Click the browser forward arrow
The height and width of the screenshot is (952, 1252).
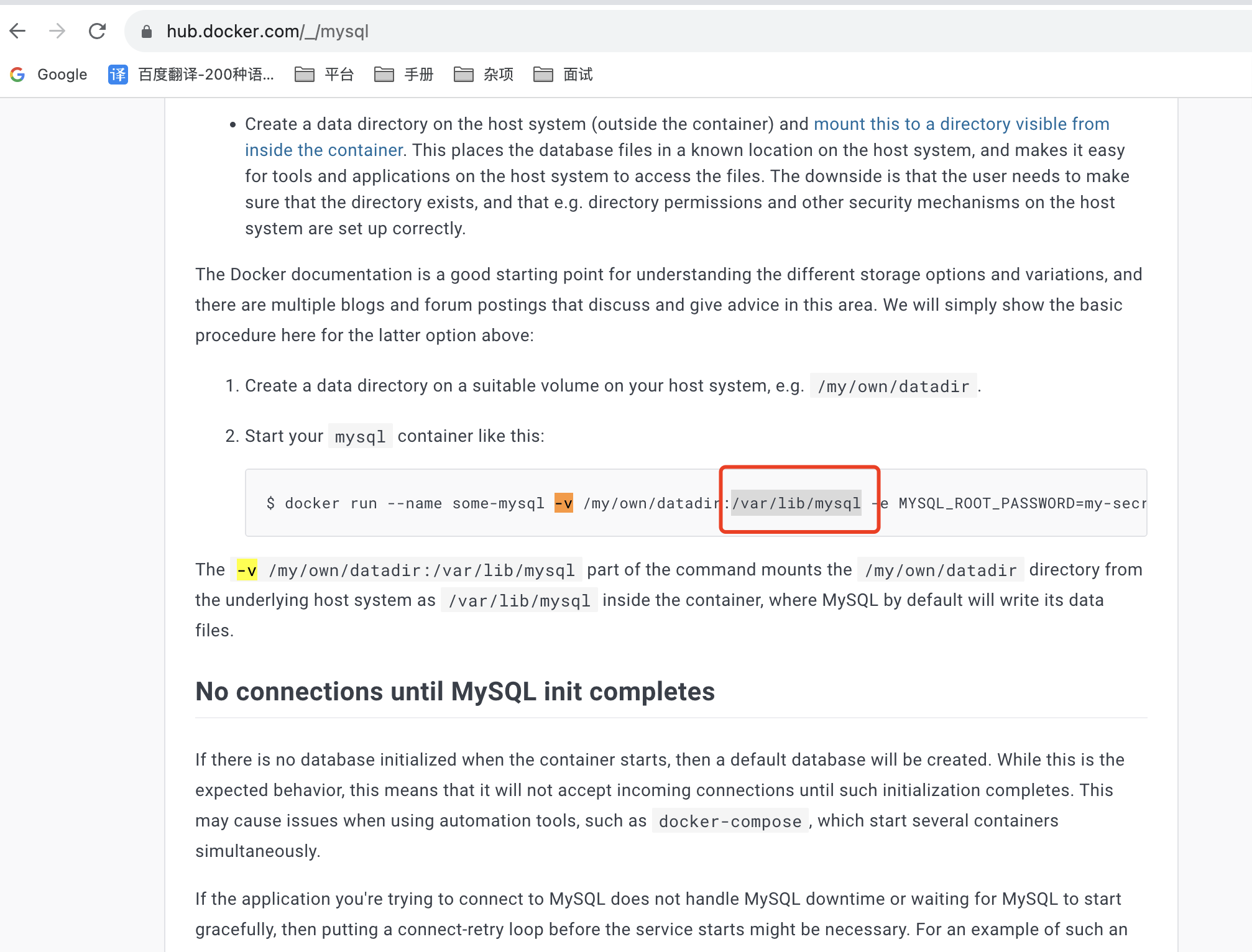click(x=57, y=31)
